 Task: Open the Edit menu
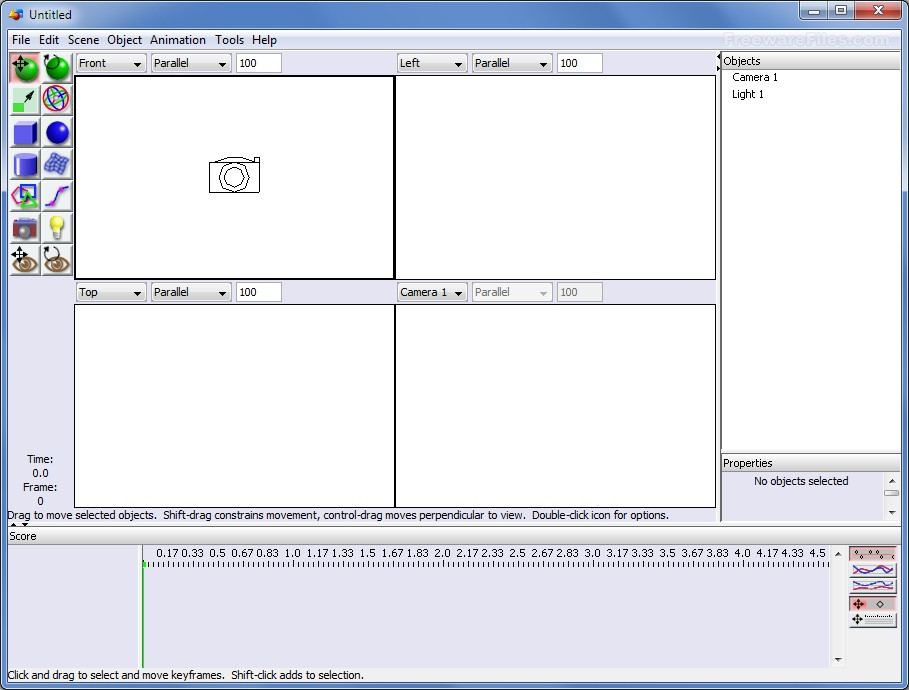tap(49, 40)
